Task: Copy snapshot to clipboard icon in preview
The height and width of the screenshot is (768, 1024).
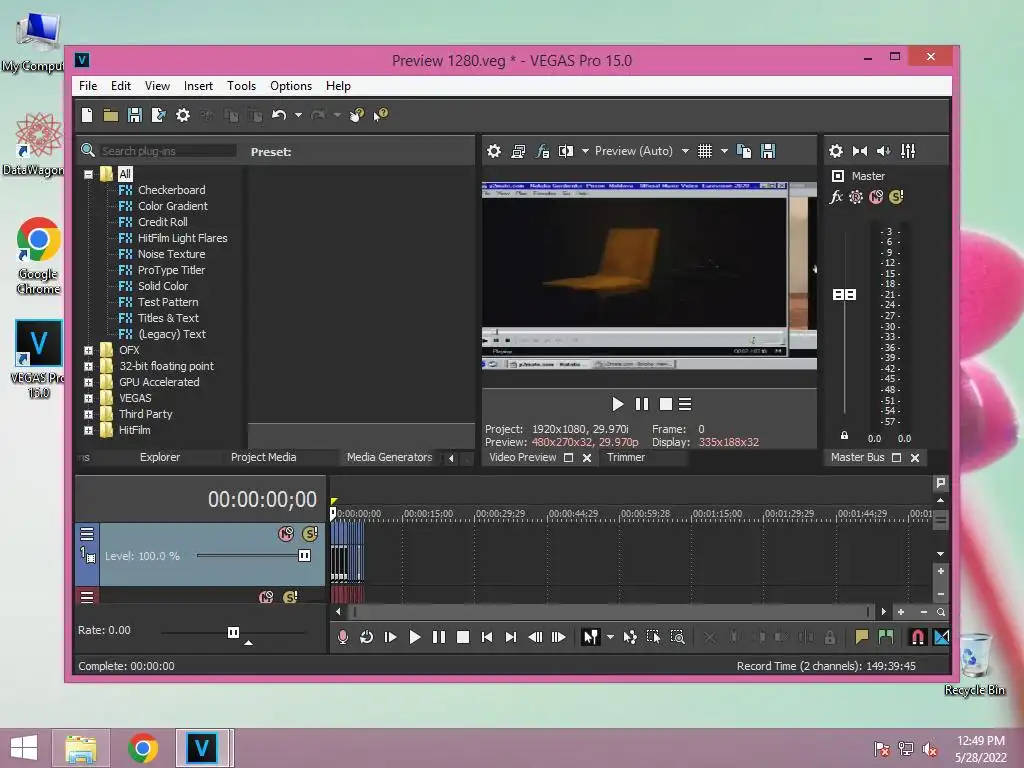Action: [x=744, y=152]
